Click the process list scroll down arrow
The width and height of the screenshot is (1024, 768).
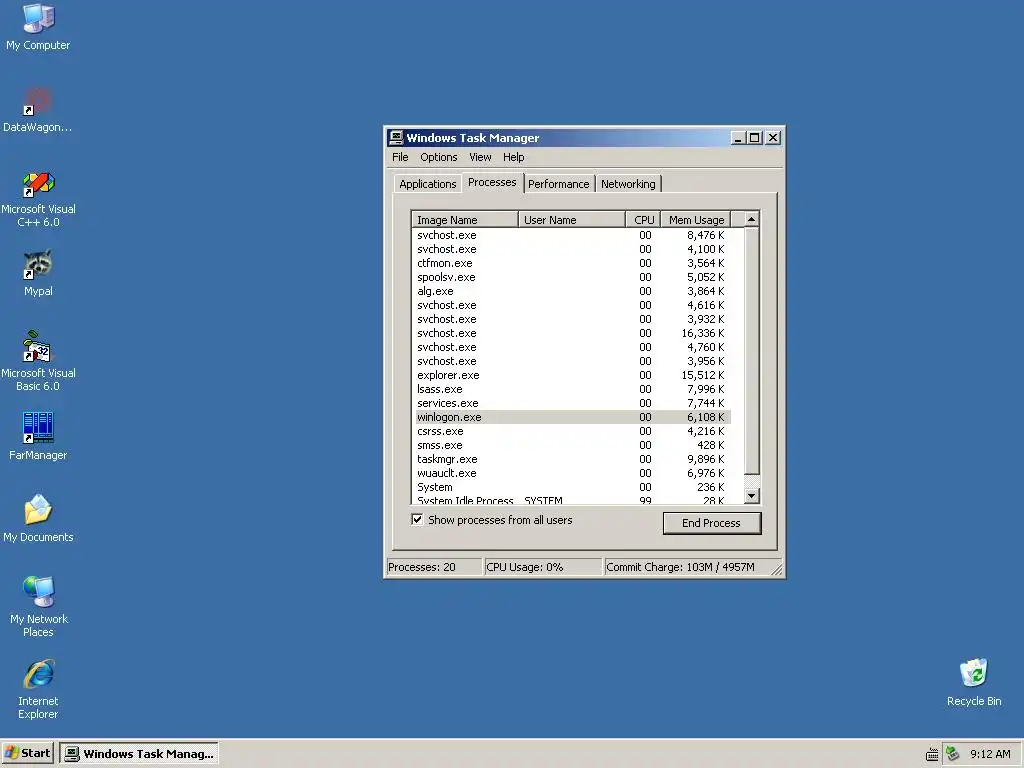[752, 496]
